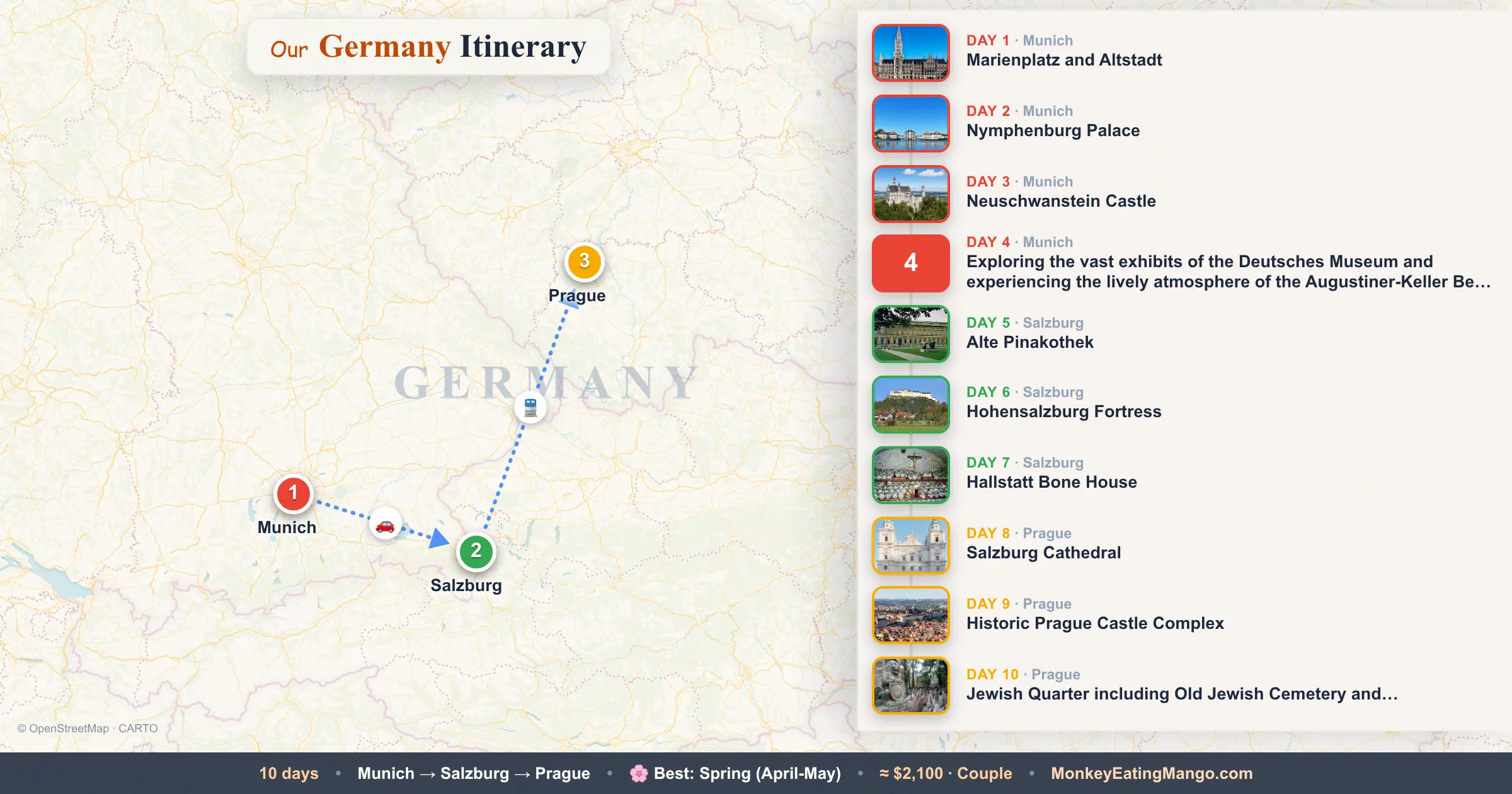Open the Salzburg Cathedral thumbnail
Viewport: 1512px width, 794px height.
(x=911, y=546)
